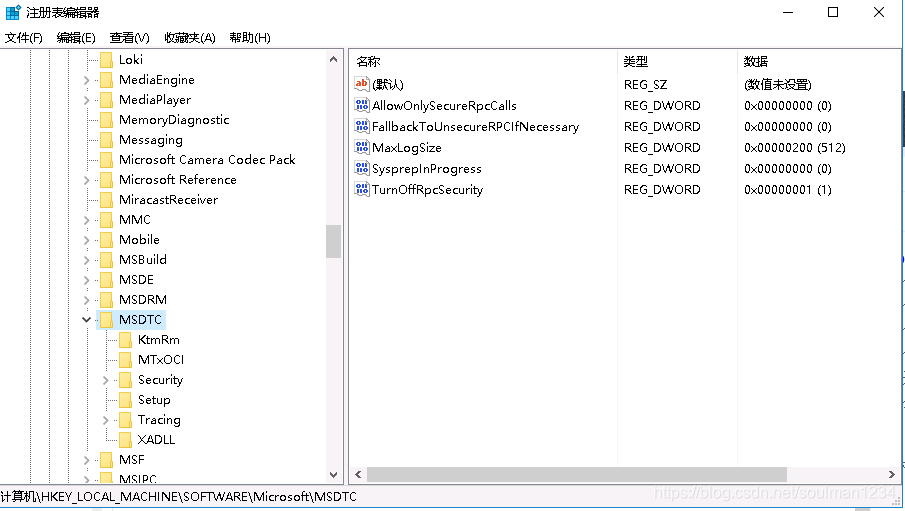
Task: Expand the Tracing subkey node
Action: click(x=106, y=420)
